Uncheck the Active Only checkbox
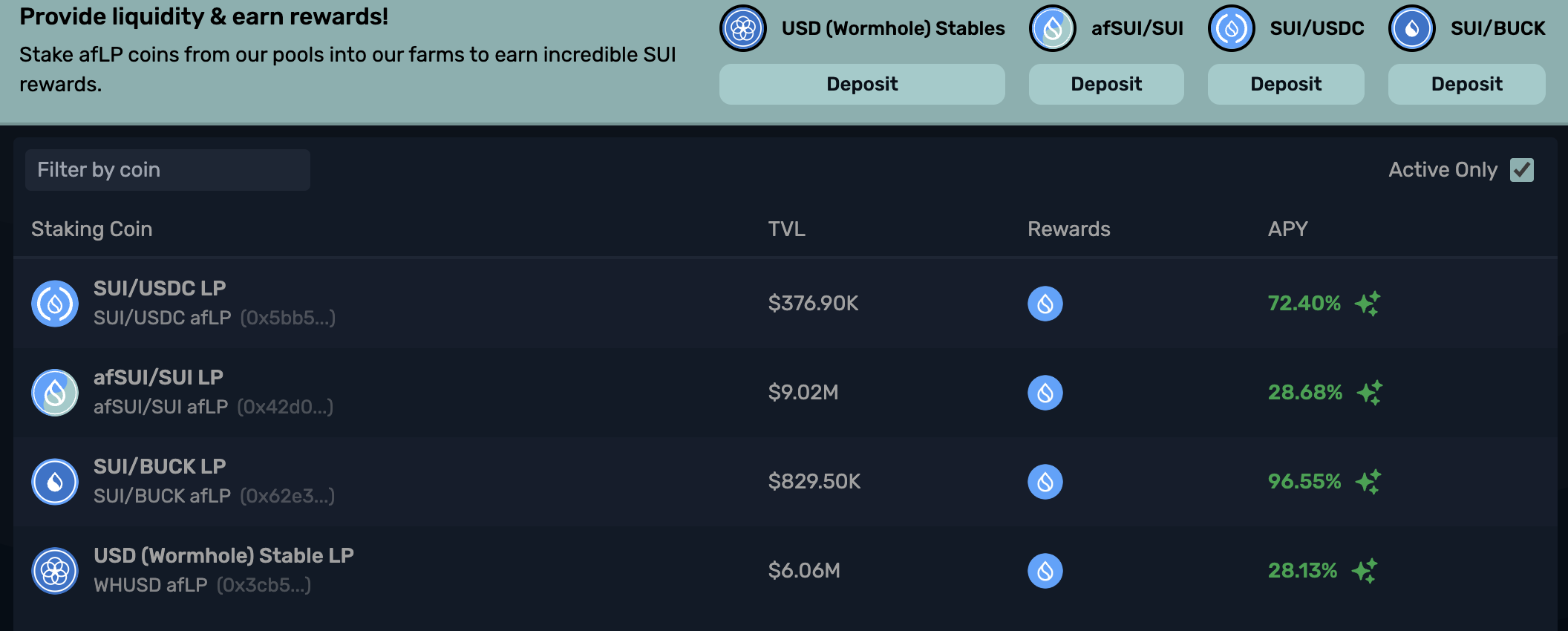 tap(1521, 170)
